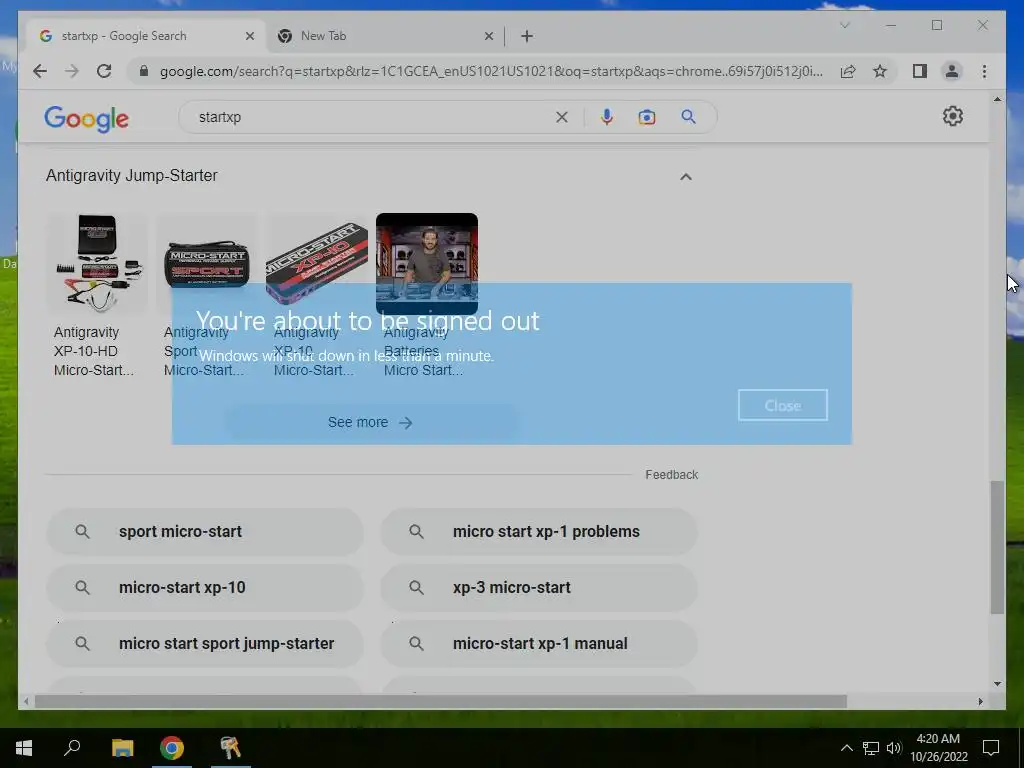Open the Action Center notifications icon
The height and width of the screenshot is (768, 1024).
click(x=991, y=748)
